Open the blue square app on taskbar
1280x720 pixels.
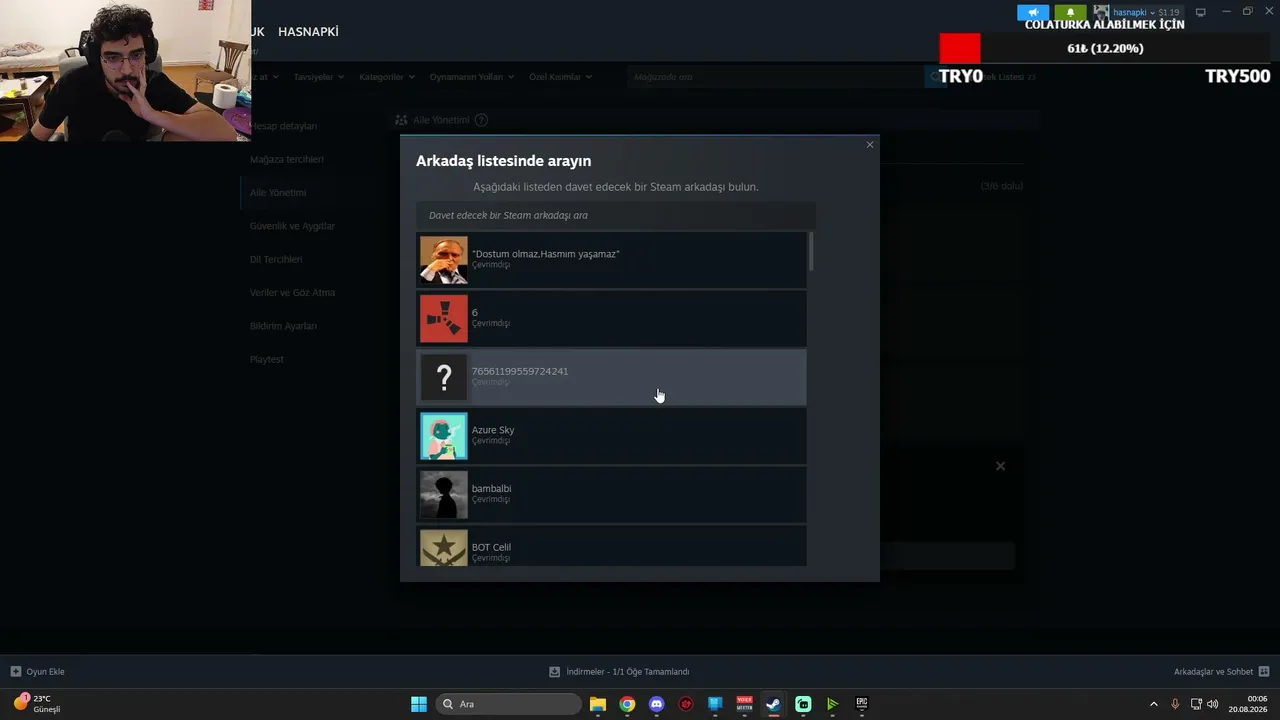point(715,704)
